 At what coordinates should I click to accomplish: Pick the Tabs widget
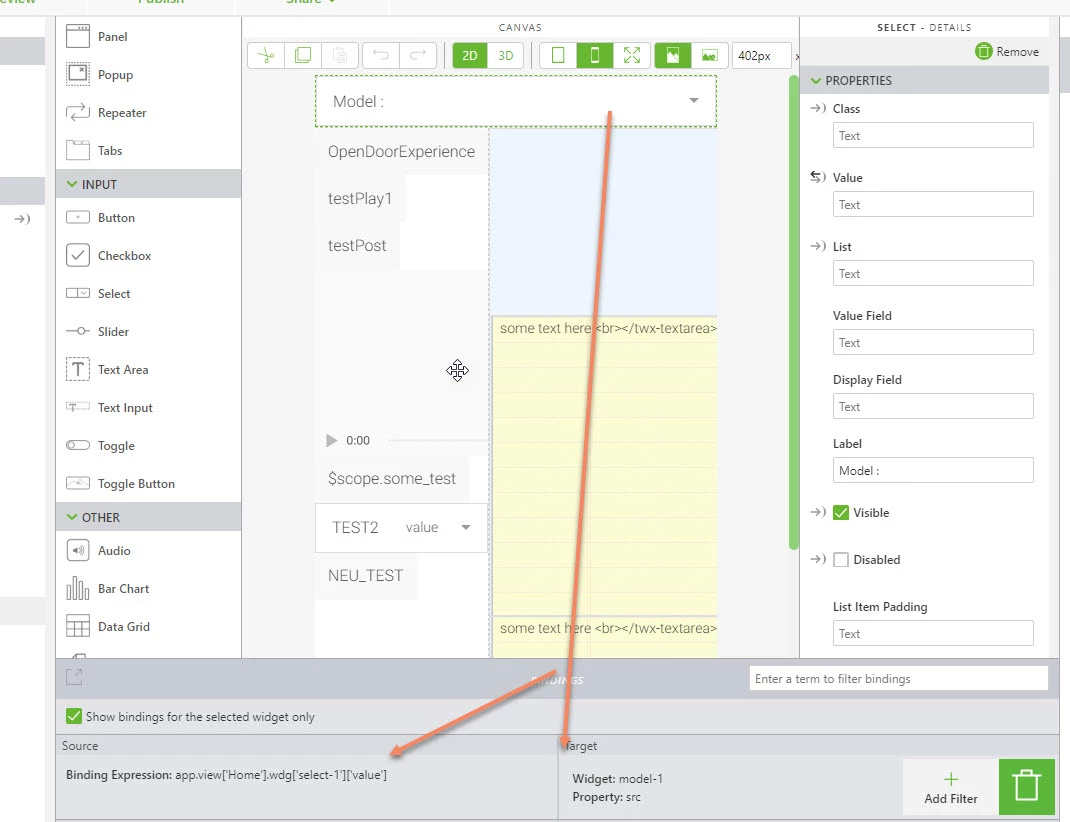tap(94, 151)
